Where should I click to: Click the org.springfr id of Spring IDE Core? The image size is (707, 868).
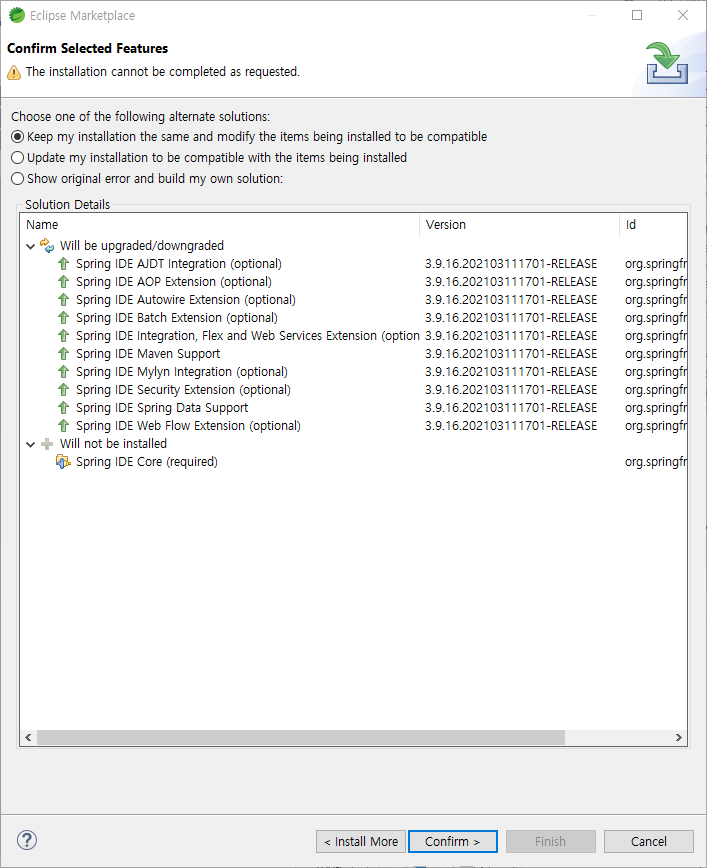[x=656, y=462]
